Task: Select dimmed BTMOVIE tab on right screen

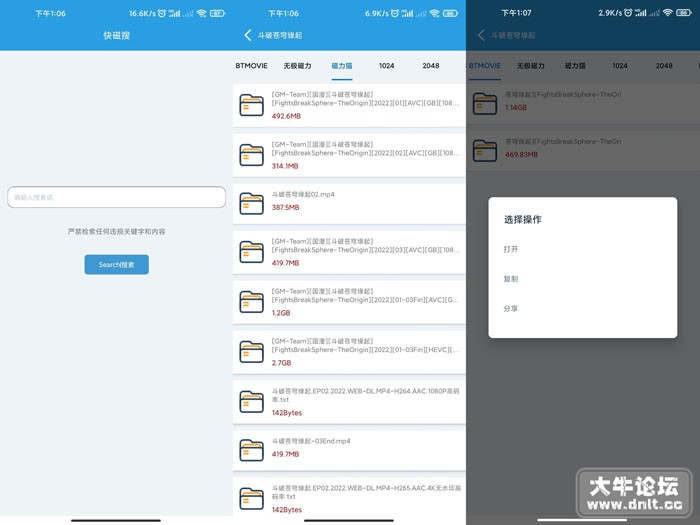Action: [x=485, y=66]
